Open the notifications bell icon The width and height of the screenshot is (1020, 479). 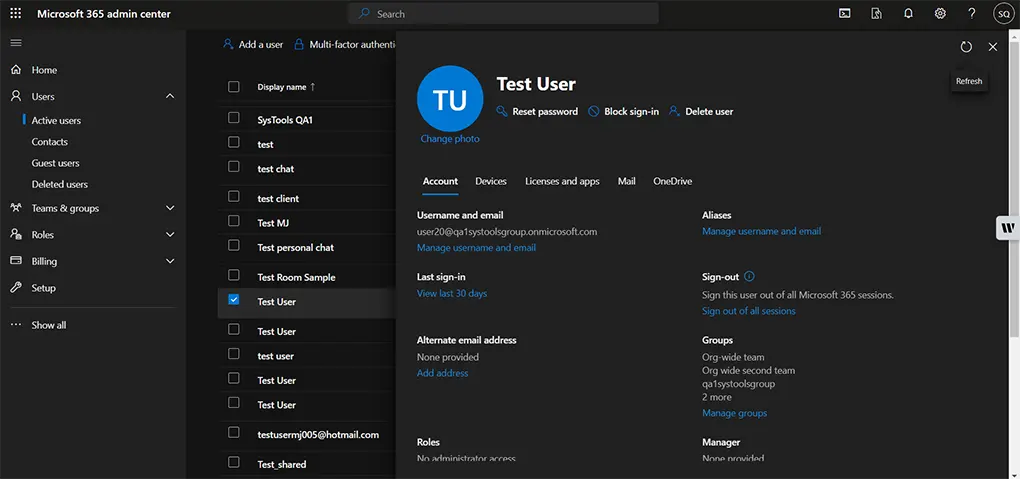click(908, 14)
